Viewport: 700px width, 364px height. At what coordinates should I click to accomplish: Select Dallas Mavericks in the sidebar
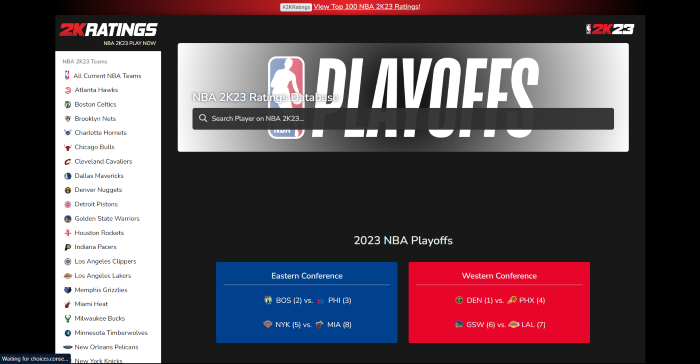click(x=99, y=176)
